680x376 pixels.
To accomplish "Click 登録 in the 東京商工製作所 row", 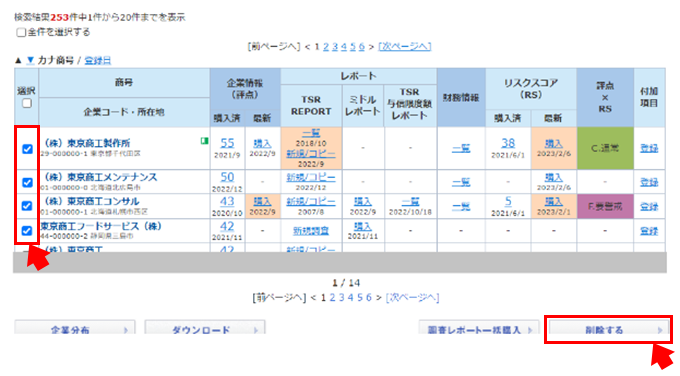I will click(x=649, y=148).
